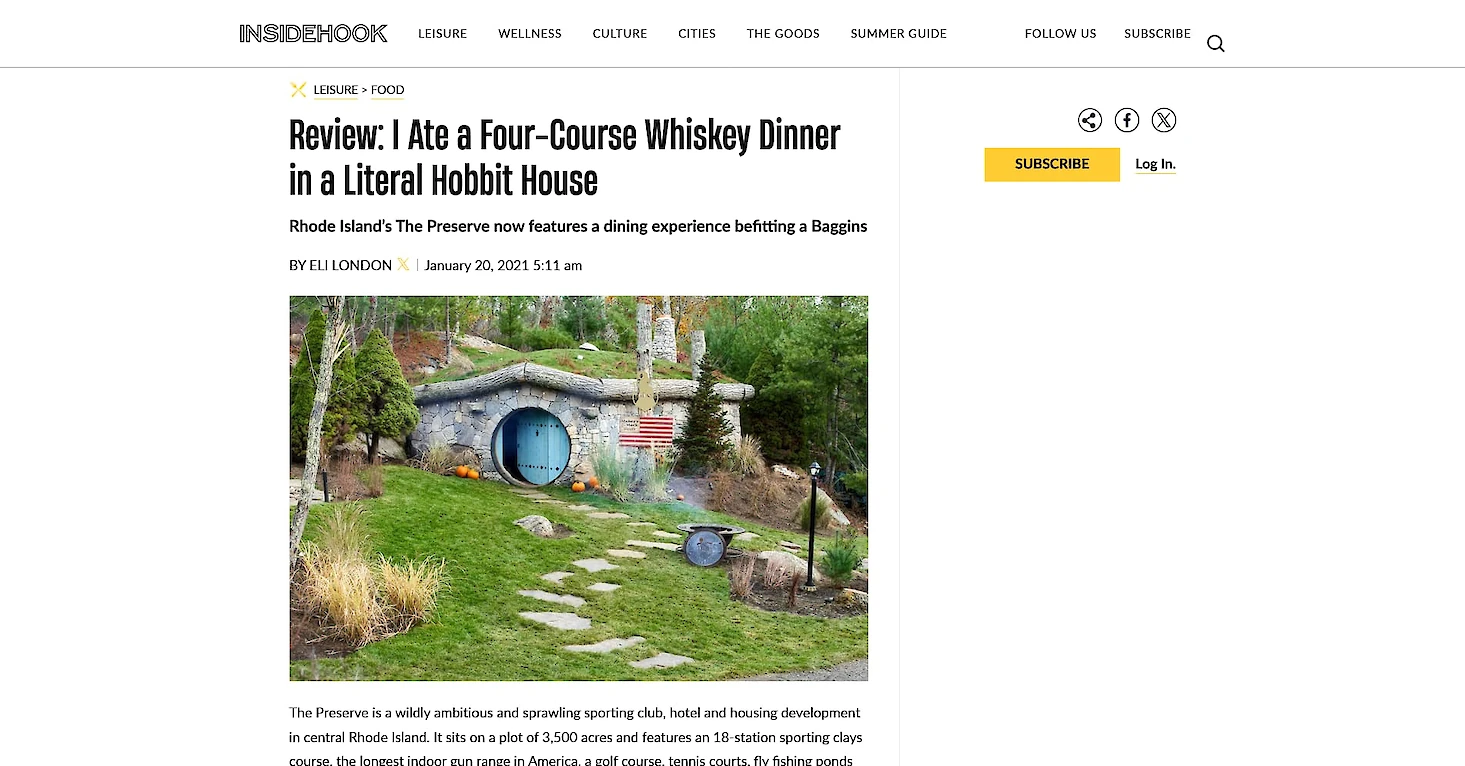Go to the InsideHook logo homepage
1465x766 pixels.
click(x=313, y=34)
